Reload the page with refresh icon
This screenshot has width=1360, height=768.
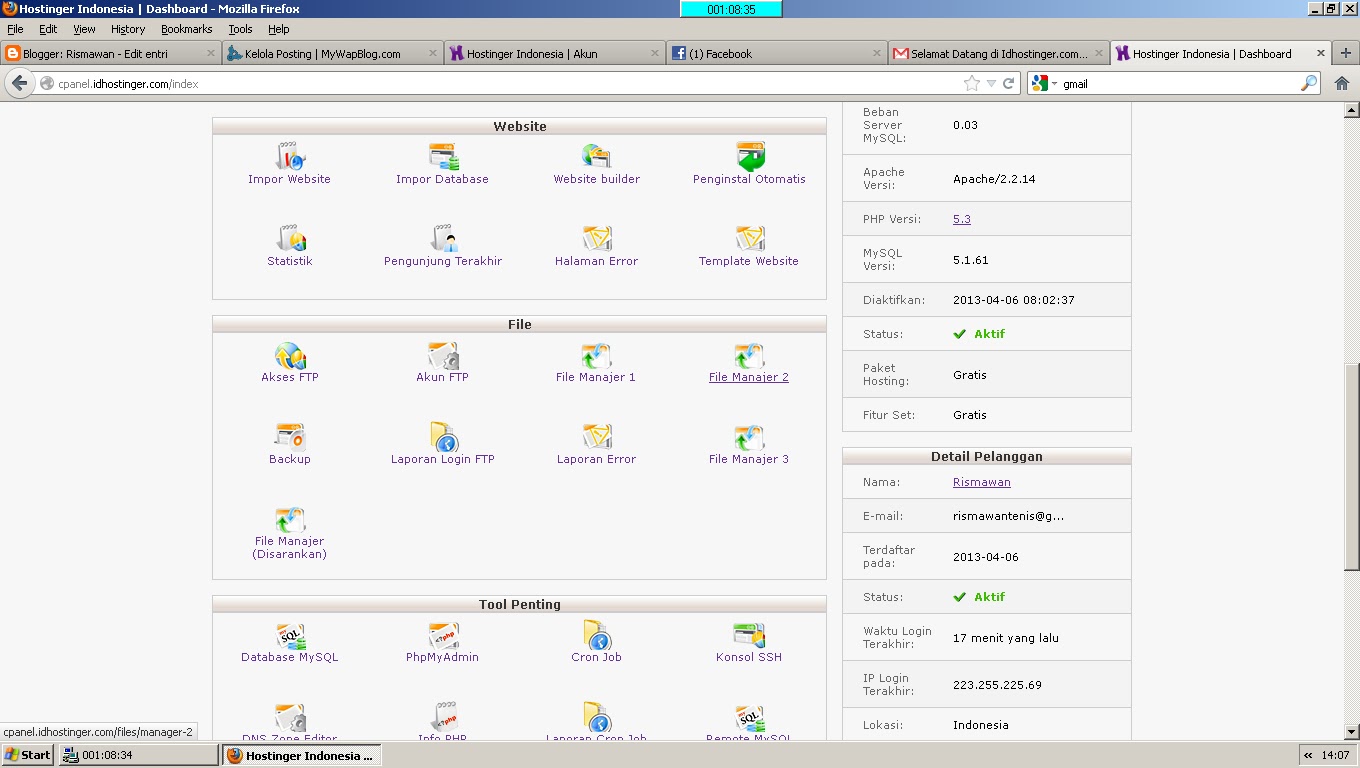pos(1009,84)
